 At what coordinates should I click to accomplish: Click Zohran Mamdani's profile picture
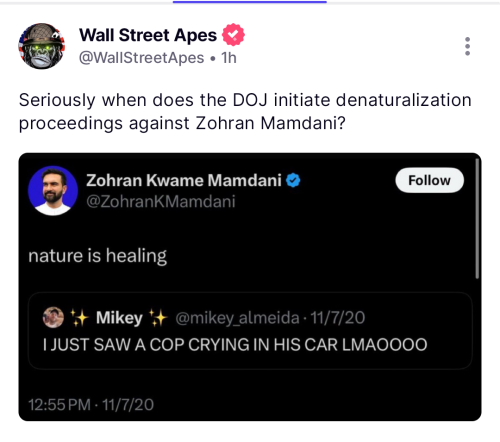(53, 191)
